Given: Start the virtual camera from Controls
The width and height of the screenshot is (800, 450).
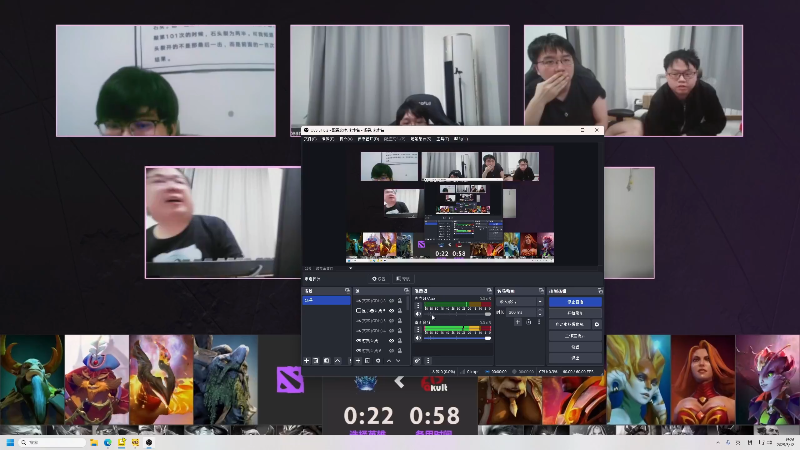Looking at the screenshot, I should click(570, 324).
